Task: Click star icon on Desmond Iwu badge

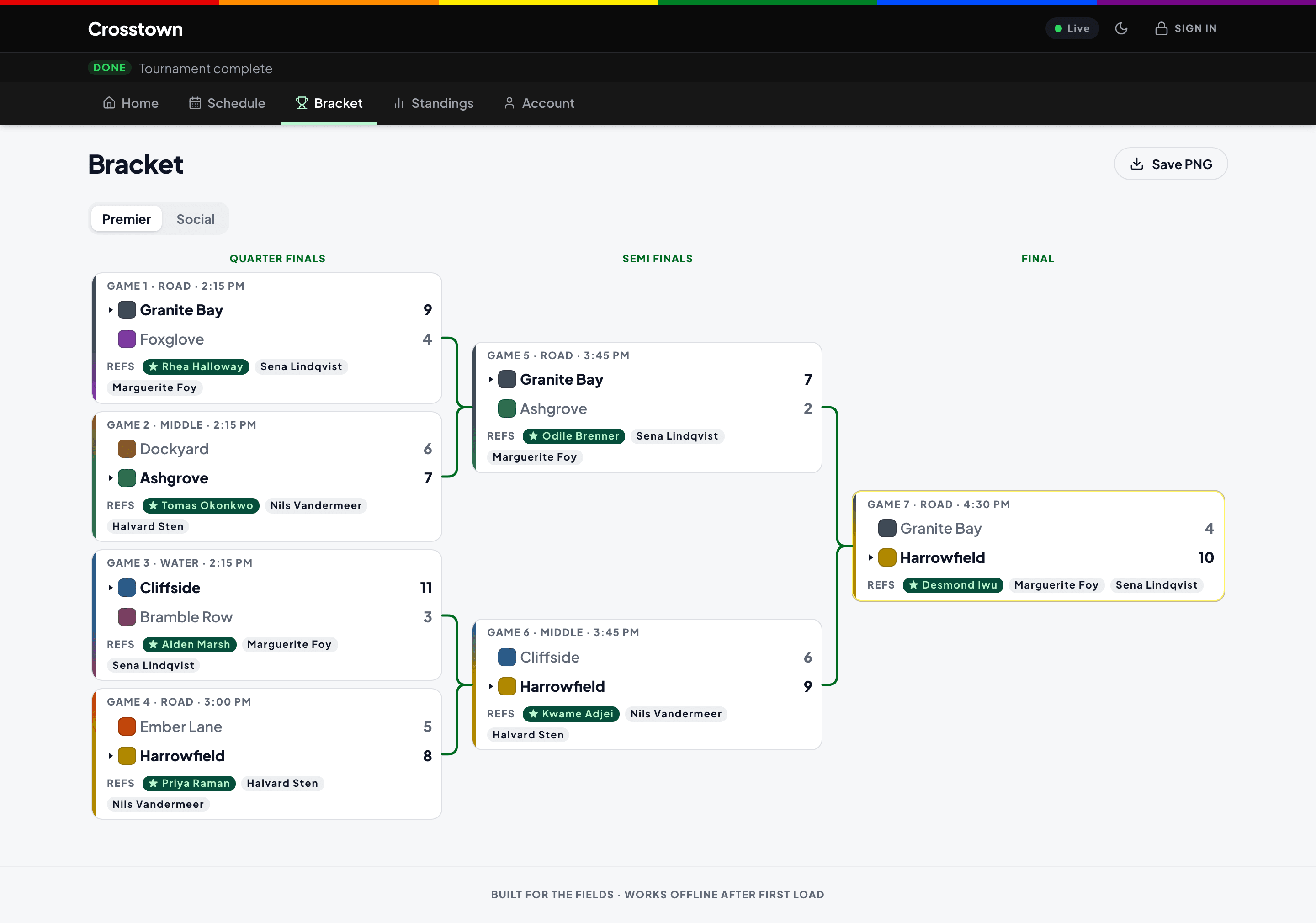Action: pyautogui.click(x=913, y=585)
